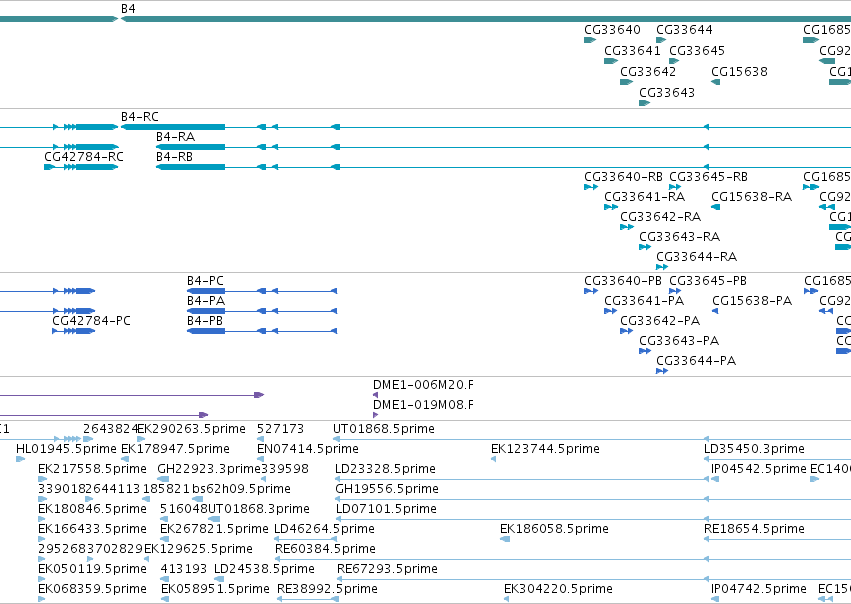Click the LD35450.3prime EST label
The width and height of the screenshot is (851, 604).
754,449
